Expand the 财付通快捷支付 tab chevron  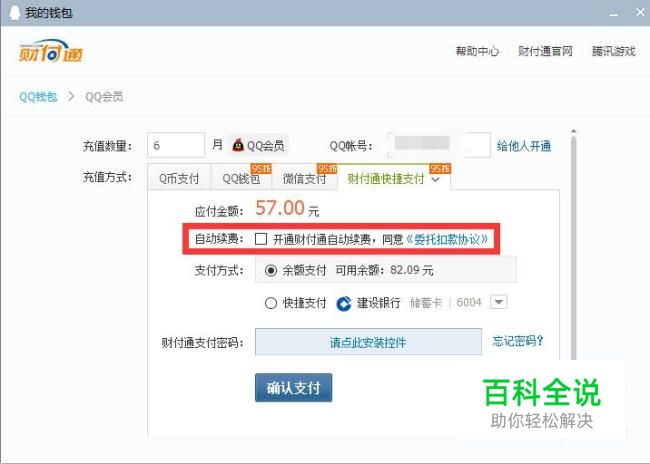(435, 180)
